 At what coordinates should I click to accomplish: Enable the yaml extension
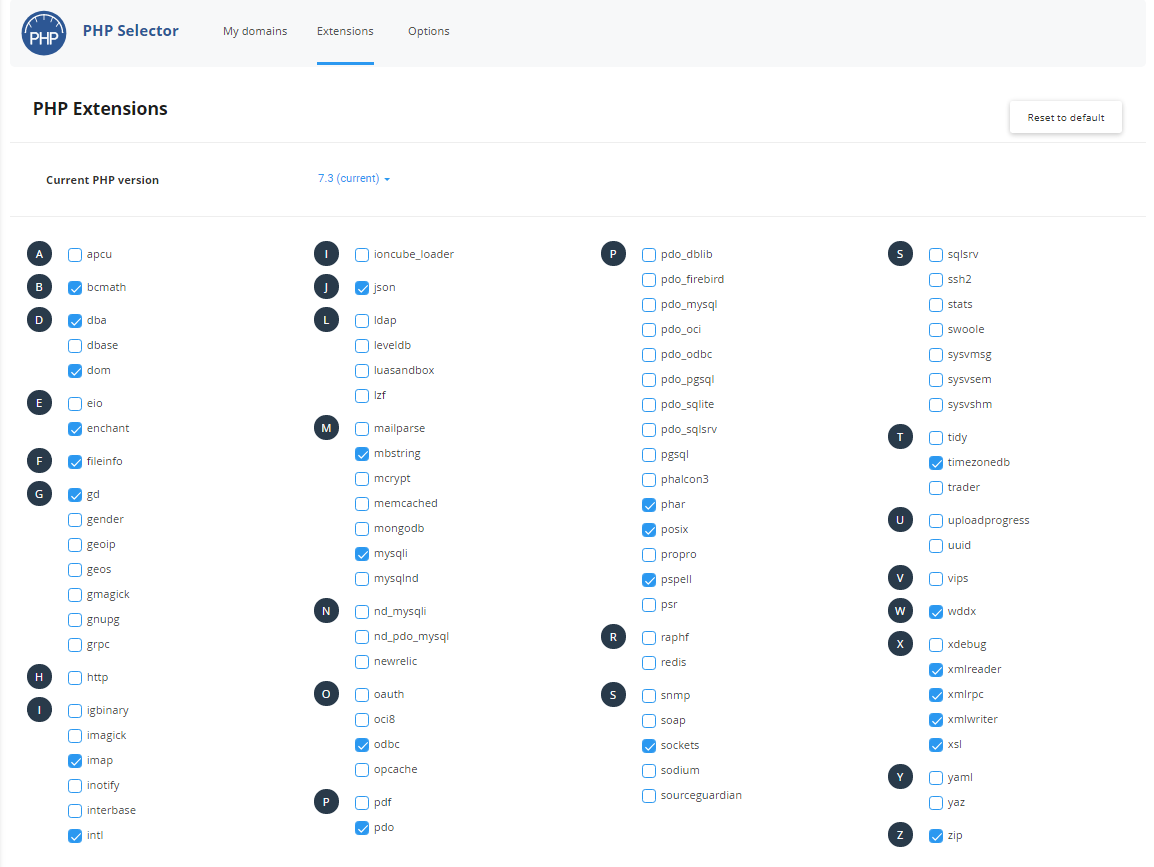(x=936, y=778)
